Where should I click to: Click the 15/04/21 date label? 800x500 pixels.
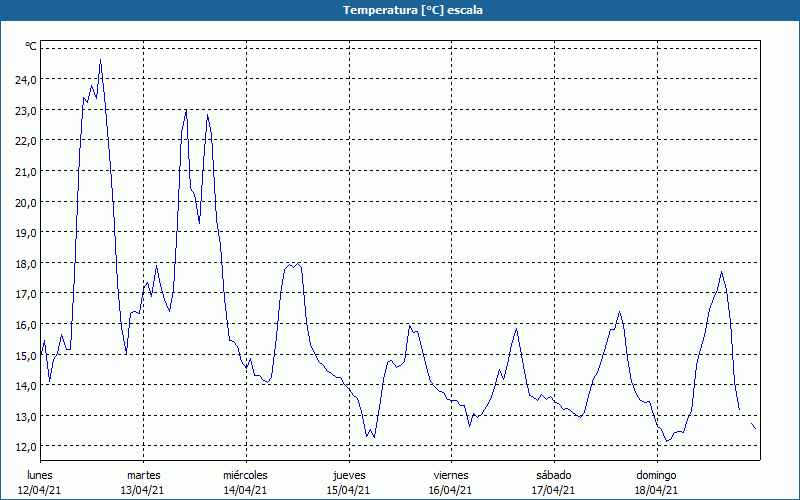pos(348,490)
